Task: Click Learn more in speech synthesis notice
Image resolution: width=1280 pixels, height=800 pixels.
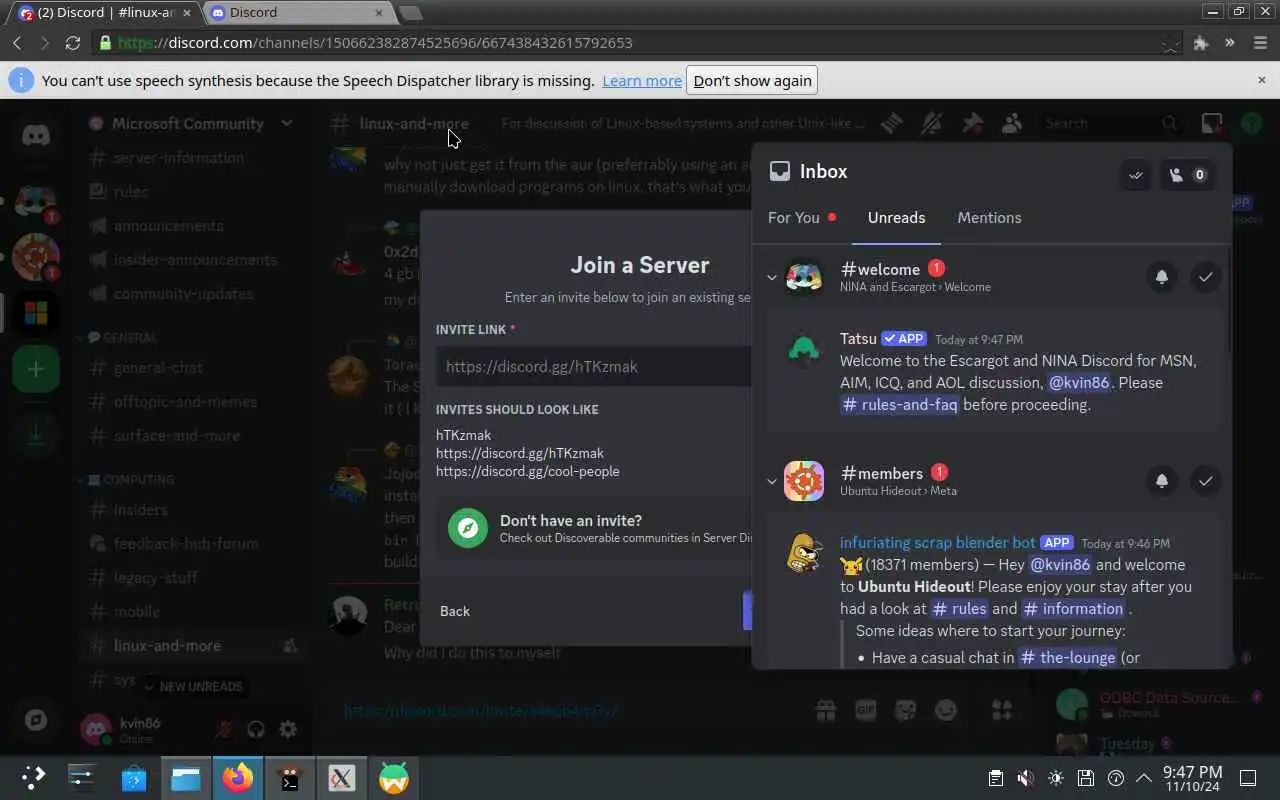Action: (x=642, y=81)
